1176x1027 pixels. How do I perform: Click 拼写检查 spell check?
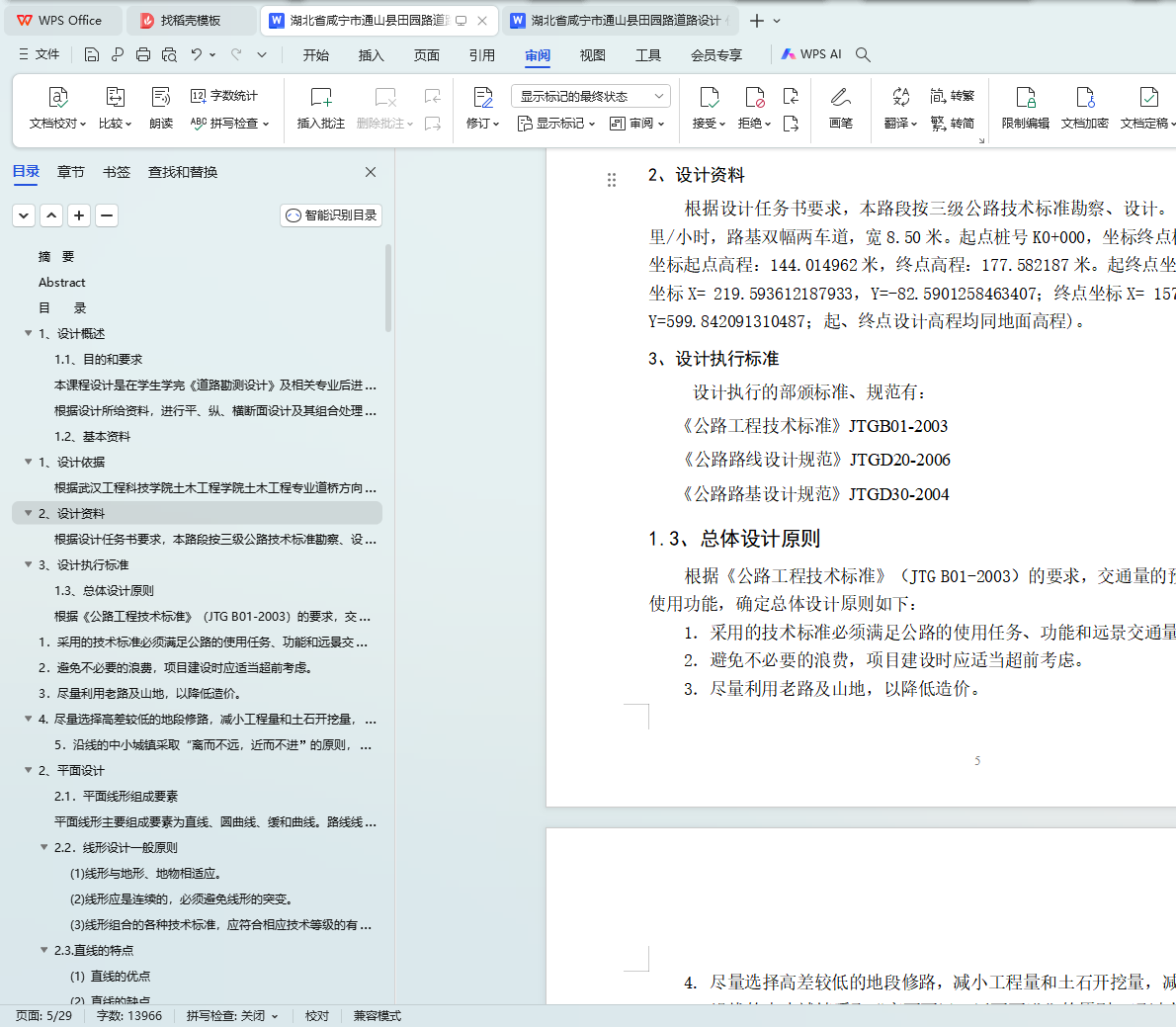(x=229, y=123)
